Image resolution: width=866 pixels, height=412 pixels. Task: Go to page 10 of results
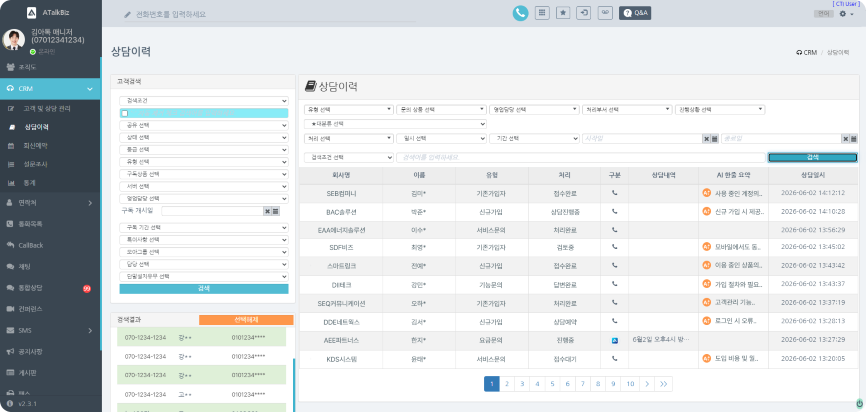click(x=630, y=384)
